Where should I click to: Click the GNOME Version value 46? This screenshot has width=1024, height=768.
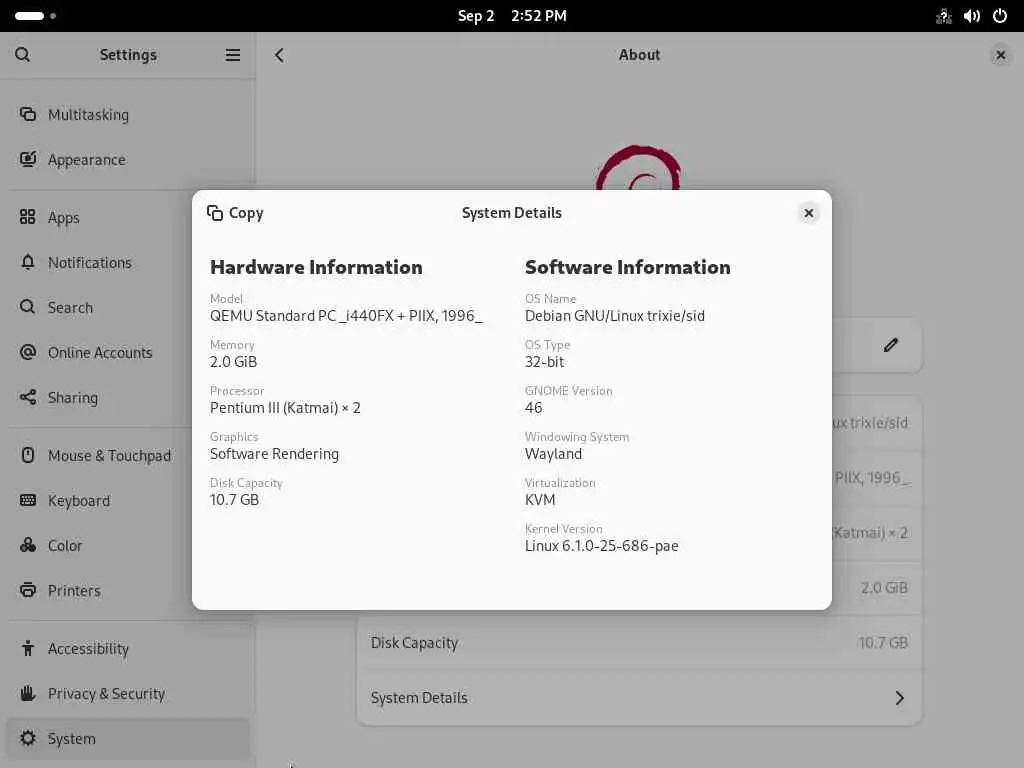pos(534,408)
